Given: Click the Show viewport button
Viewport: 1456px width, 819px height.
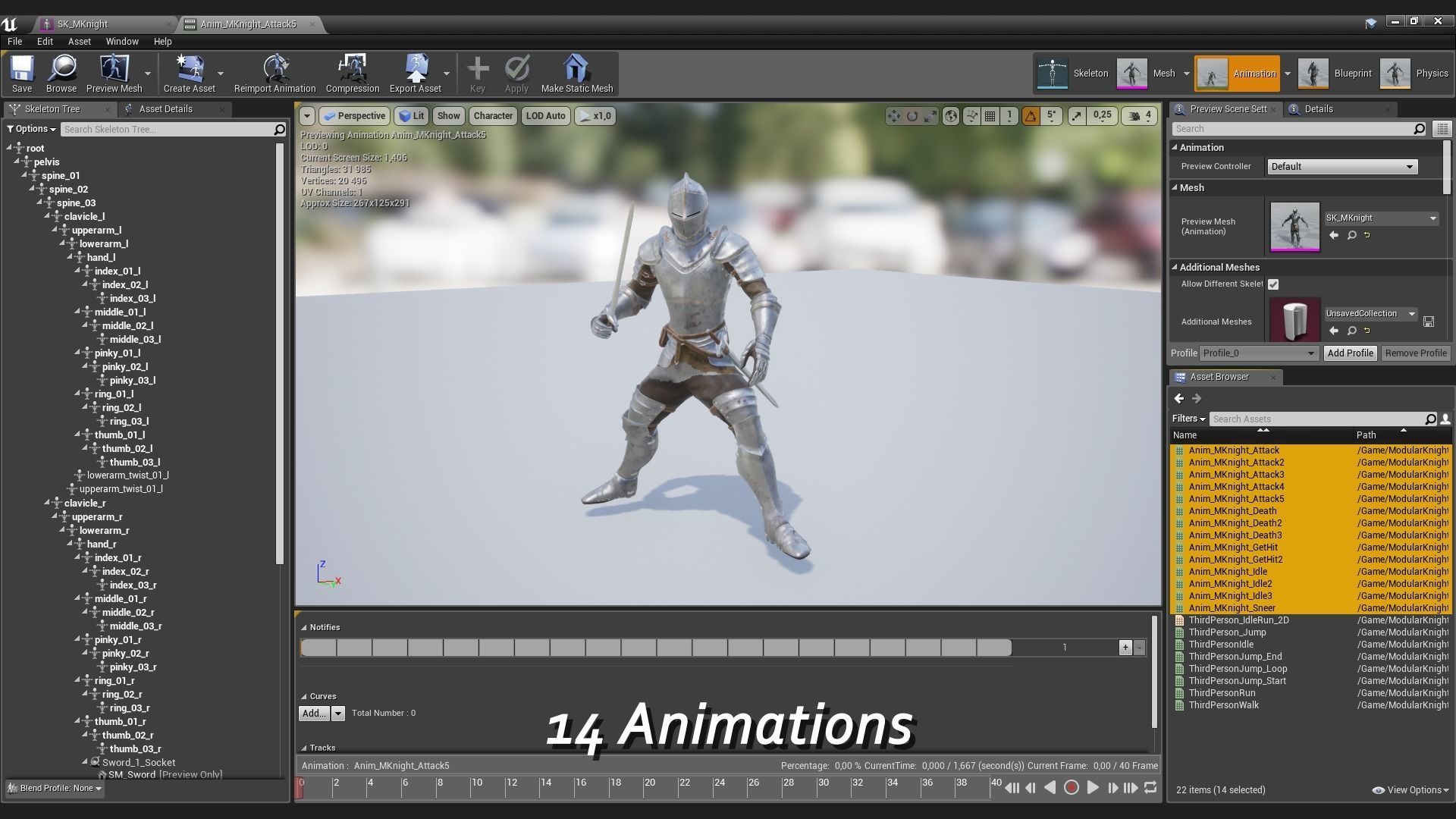Looking at the screenshot, I should pos(448,116).
